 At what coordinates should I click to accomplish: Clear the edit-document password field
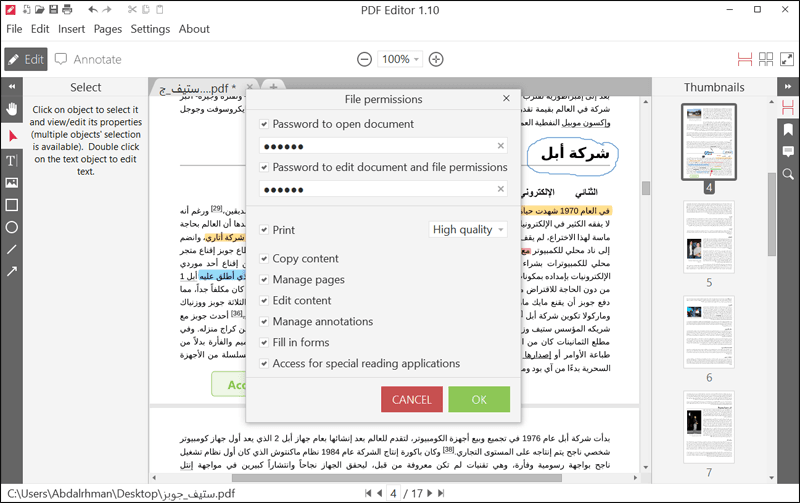501,189
